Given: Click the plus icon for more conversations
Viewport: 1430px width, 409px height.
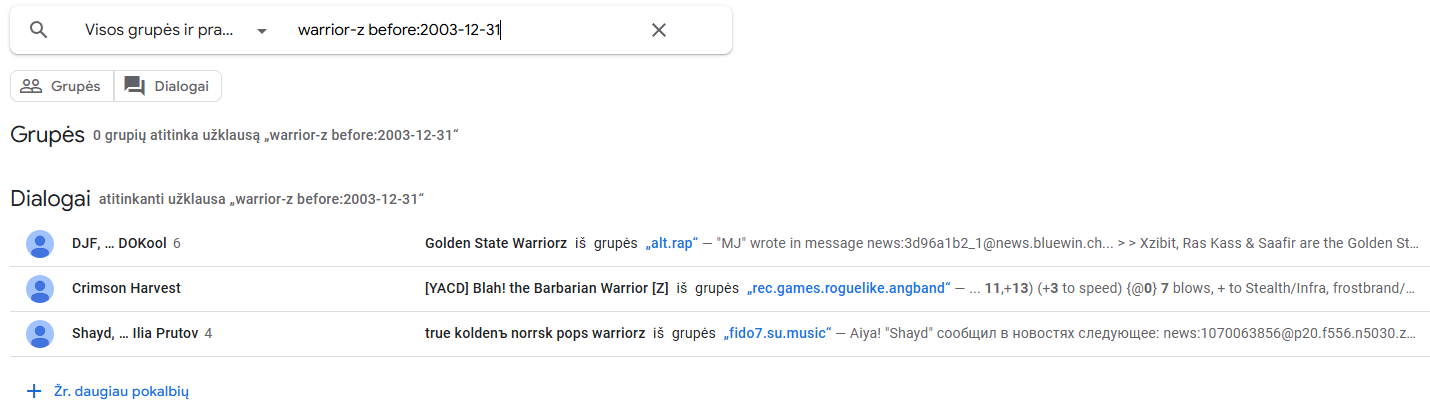Looking at the screenshot, I should coord(34,391).
